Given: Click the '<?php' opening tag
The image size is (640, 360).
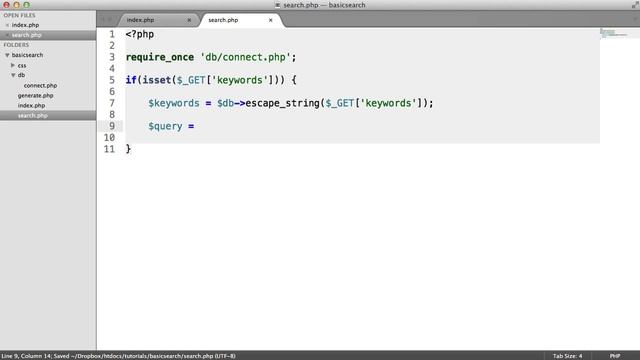Looking at the screenshot, I should 140,34.
